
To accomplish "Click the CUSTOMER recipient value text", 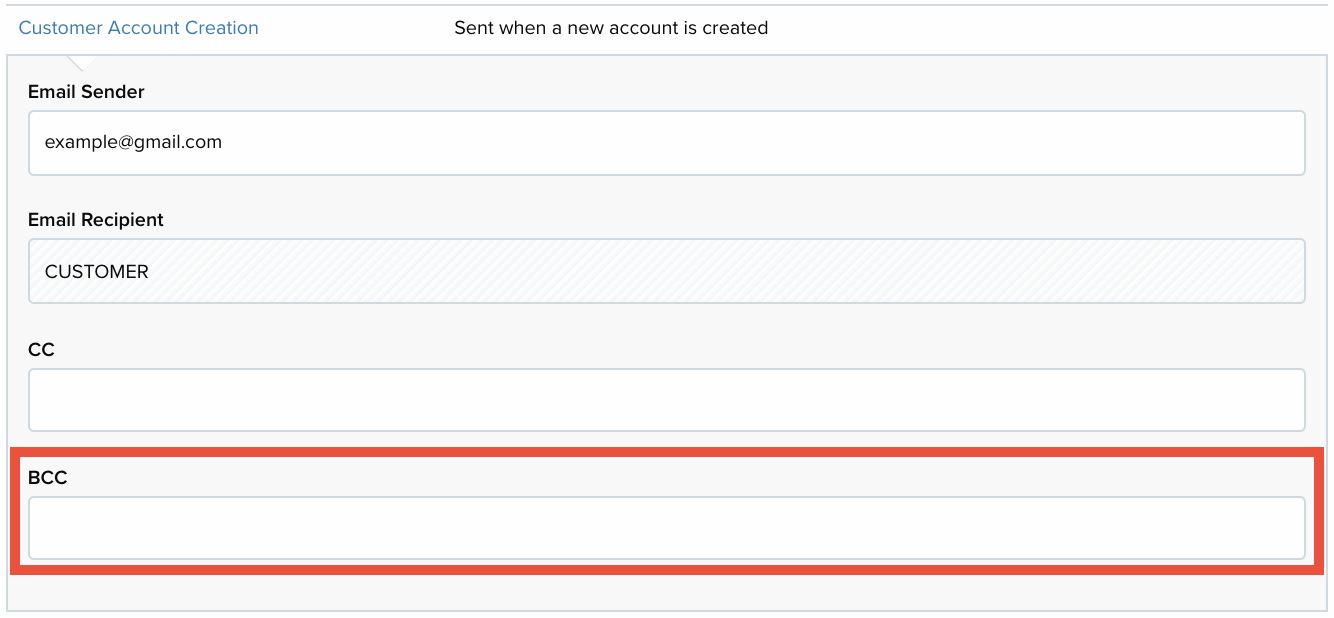I will point(97,271).
